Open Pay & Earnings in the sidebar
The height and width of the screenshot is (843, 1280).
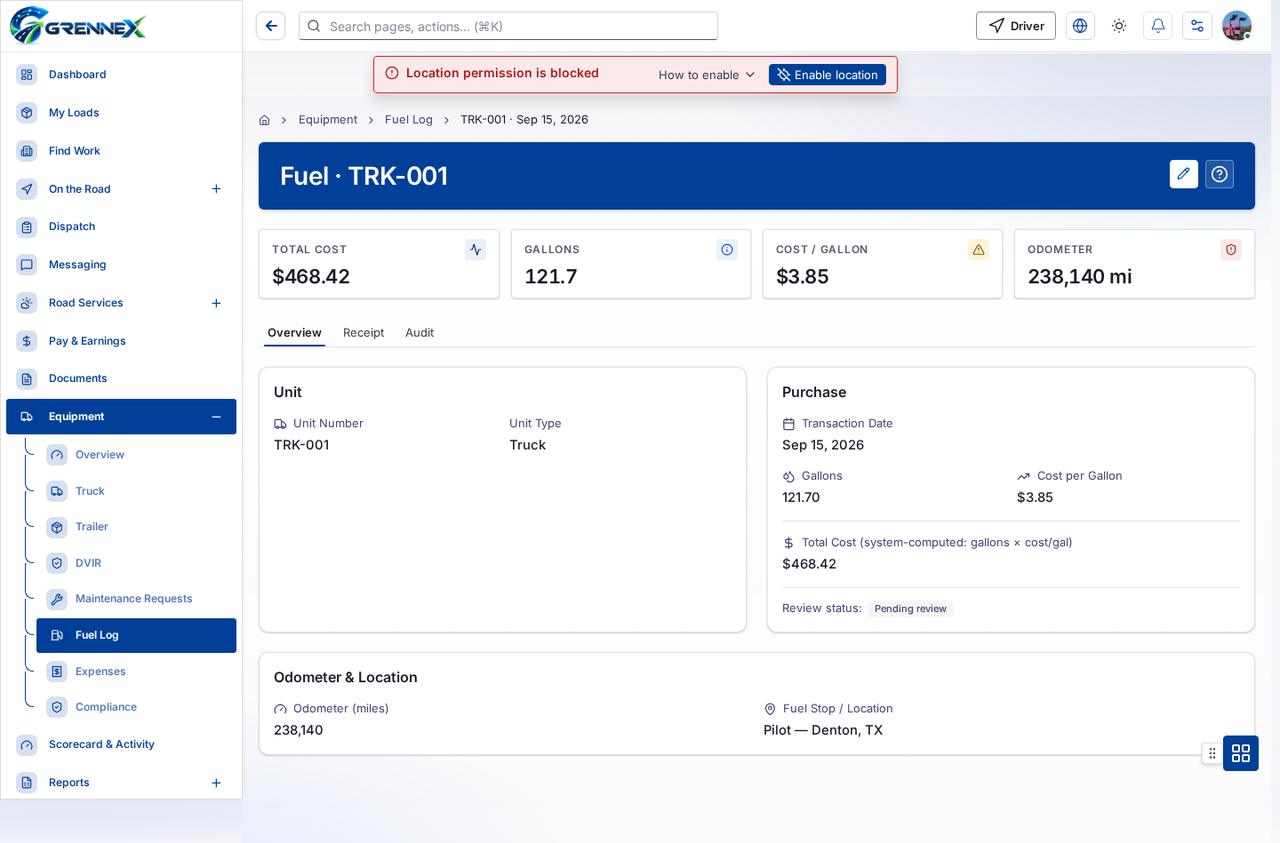click(x=121, y=341)
